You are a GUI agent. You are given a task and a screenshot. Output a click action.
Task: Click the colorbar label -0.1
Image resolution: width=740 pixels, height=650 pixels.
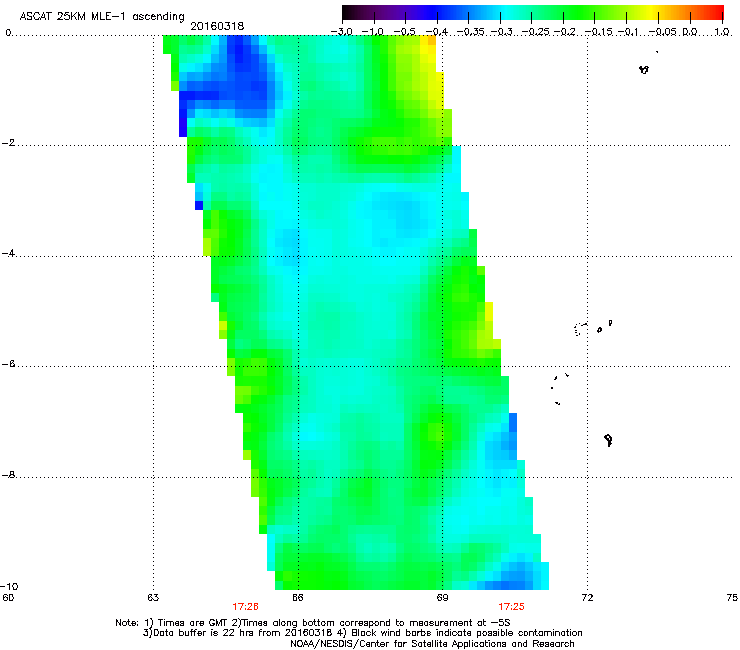[628, 32]
